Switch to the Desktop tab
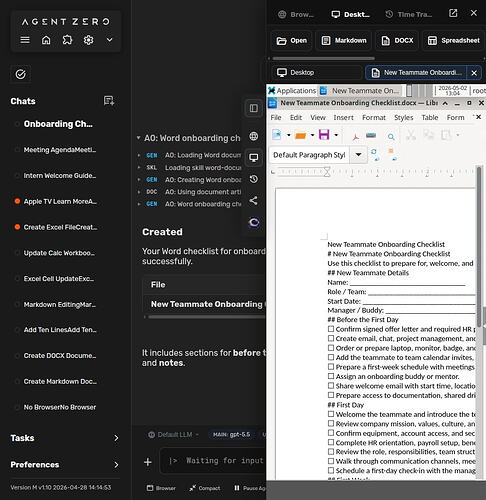Screen dimensions: 486x500 (x=316, y=73)
